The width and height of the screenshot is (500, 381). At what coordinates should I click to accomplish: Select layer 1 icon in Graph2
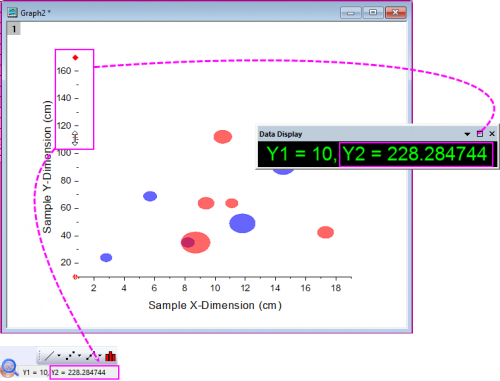(14, 29)
